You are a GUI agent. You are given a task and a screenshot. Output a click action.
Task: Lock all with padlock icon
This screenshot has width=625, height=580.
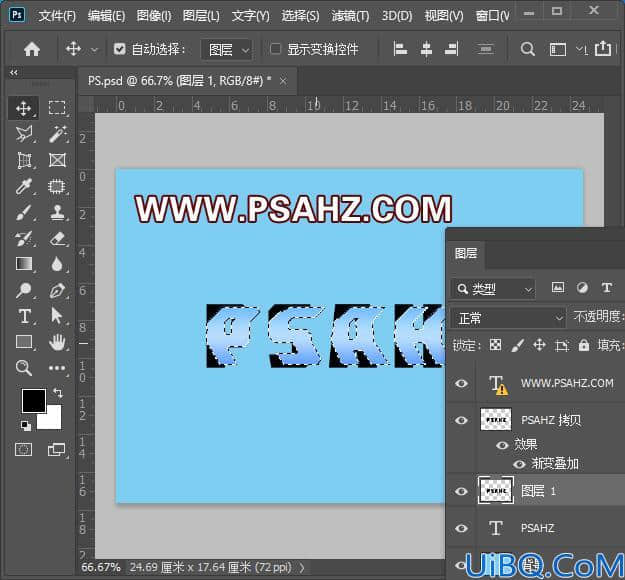(584, 345)
